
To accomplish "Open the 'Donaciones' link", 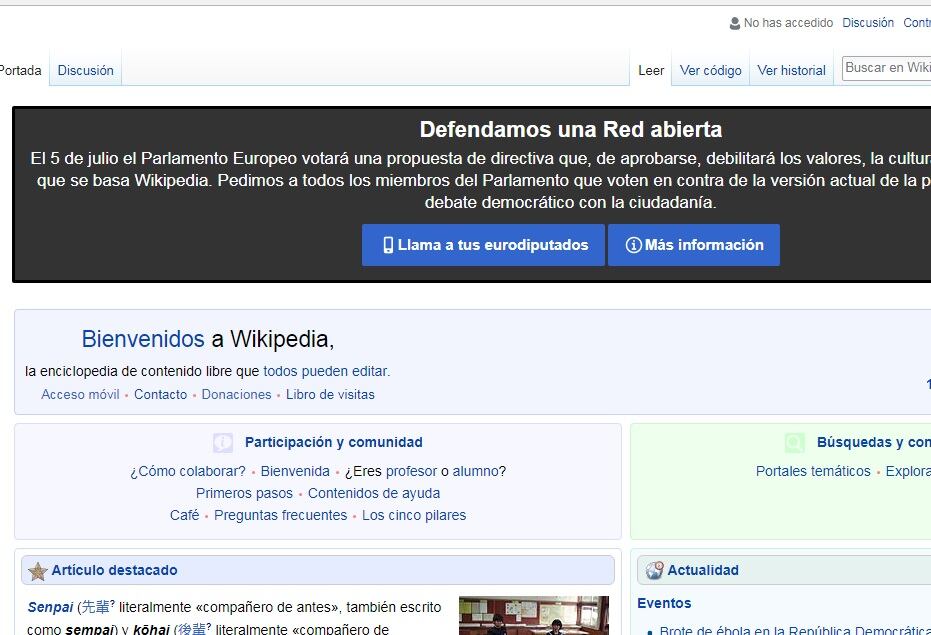I will click(x=236, y=395).
